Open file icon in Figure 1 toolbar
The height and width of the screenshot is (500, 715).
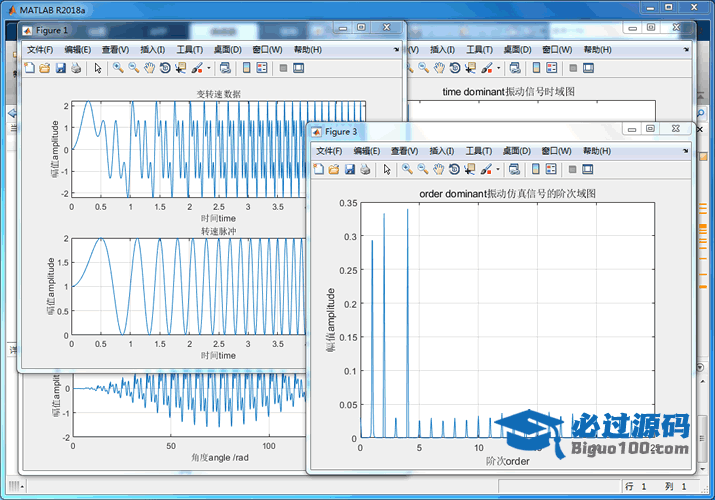45,68
